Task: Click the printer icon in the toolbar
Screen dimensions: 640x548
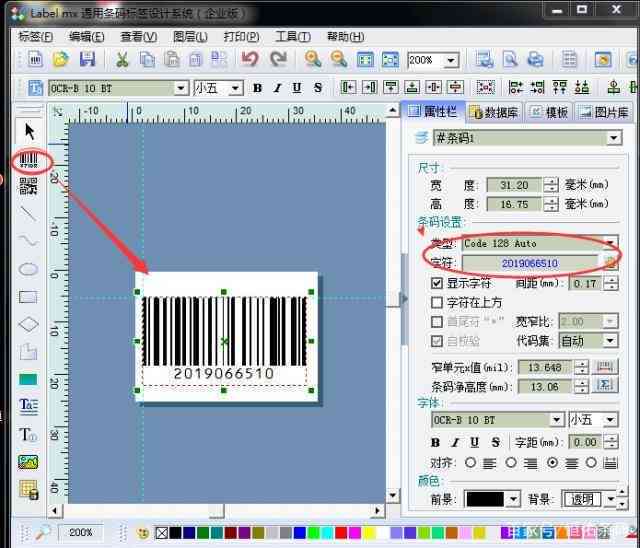Action: pos(535,60)
